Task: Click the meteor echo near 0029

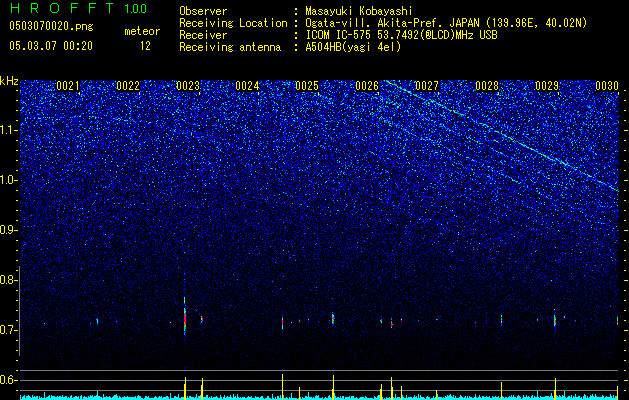Action: click(x=555, y=320)
